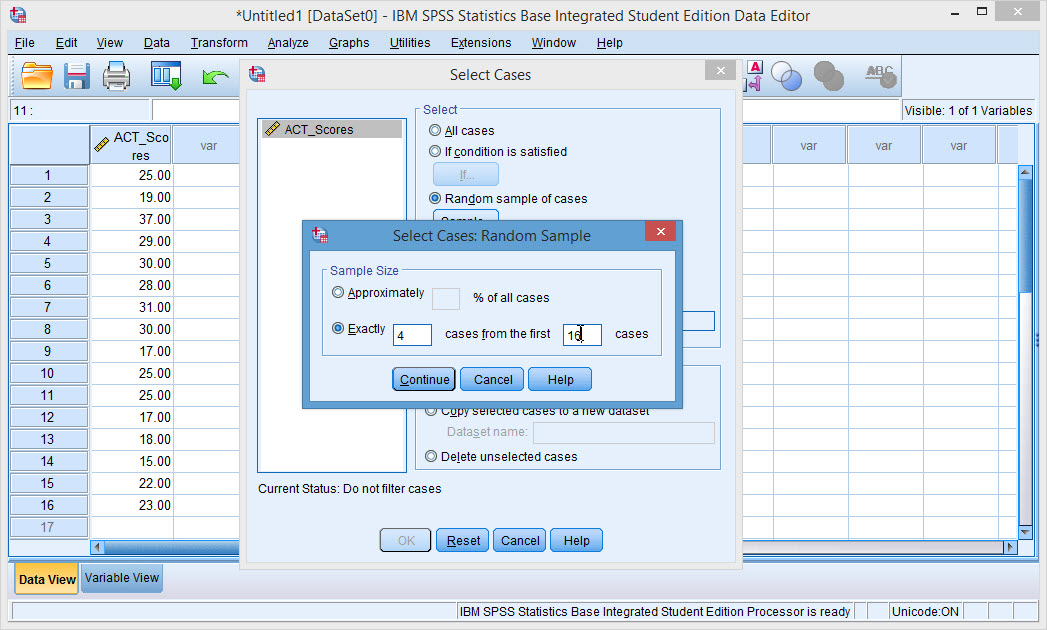Open the Recall recent dialogs icon
Viewport: 1047px width, 630px height.
[x=166, y=75]
